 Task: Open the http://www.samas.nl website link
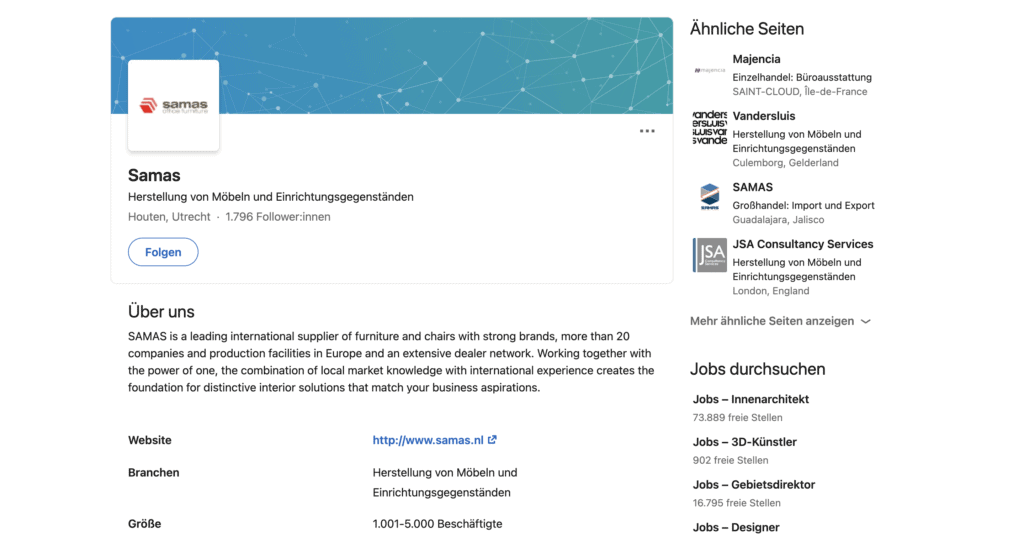(428, 440)
